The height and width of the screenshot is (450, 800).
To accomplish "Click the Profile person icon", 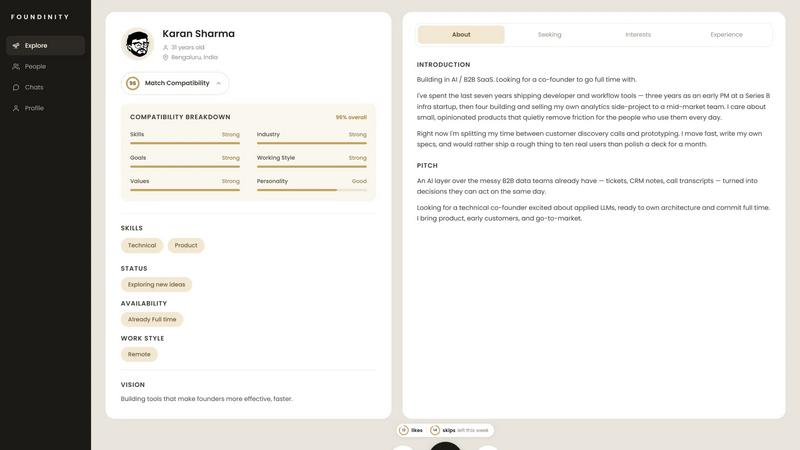I will pos(16,108).
